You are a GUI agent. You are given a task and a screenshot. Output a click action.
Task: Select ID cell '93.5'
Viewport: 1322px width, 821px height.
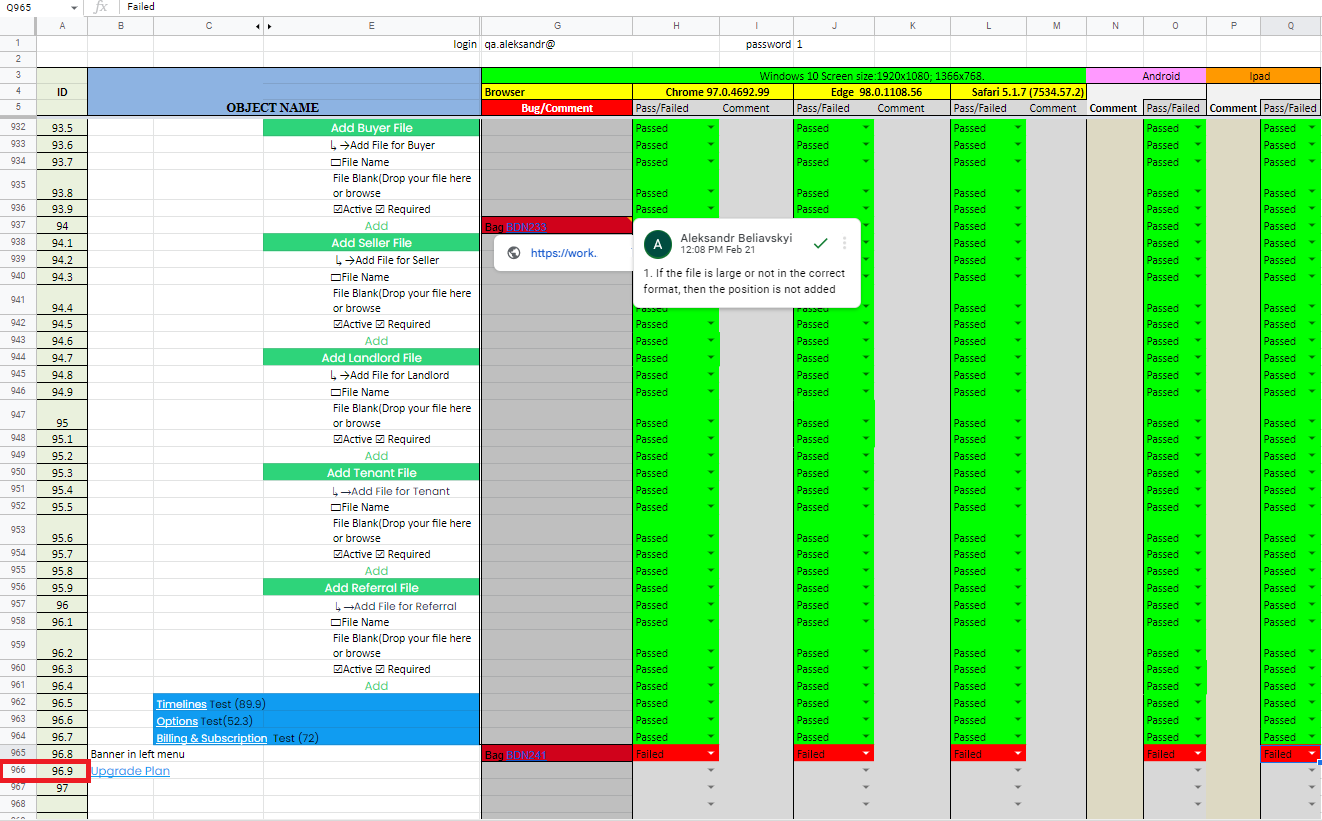point(62,128)
